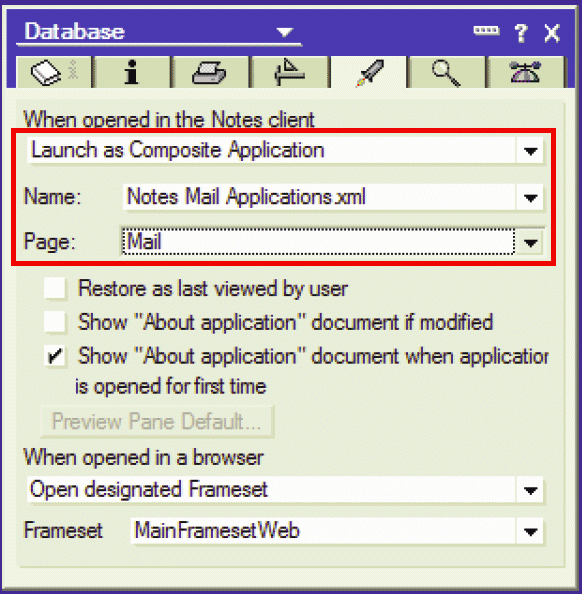Open the Printing tab with printer icon
The width and height of the screenshot is (582, 594).
pyautogui.click(x=210, y=72)
